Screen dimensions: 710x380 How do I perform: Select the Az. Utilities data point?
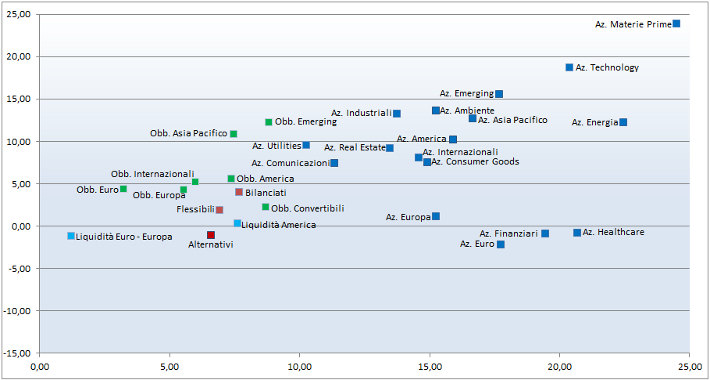[x=306, y=145]
